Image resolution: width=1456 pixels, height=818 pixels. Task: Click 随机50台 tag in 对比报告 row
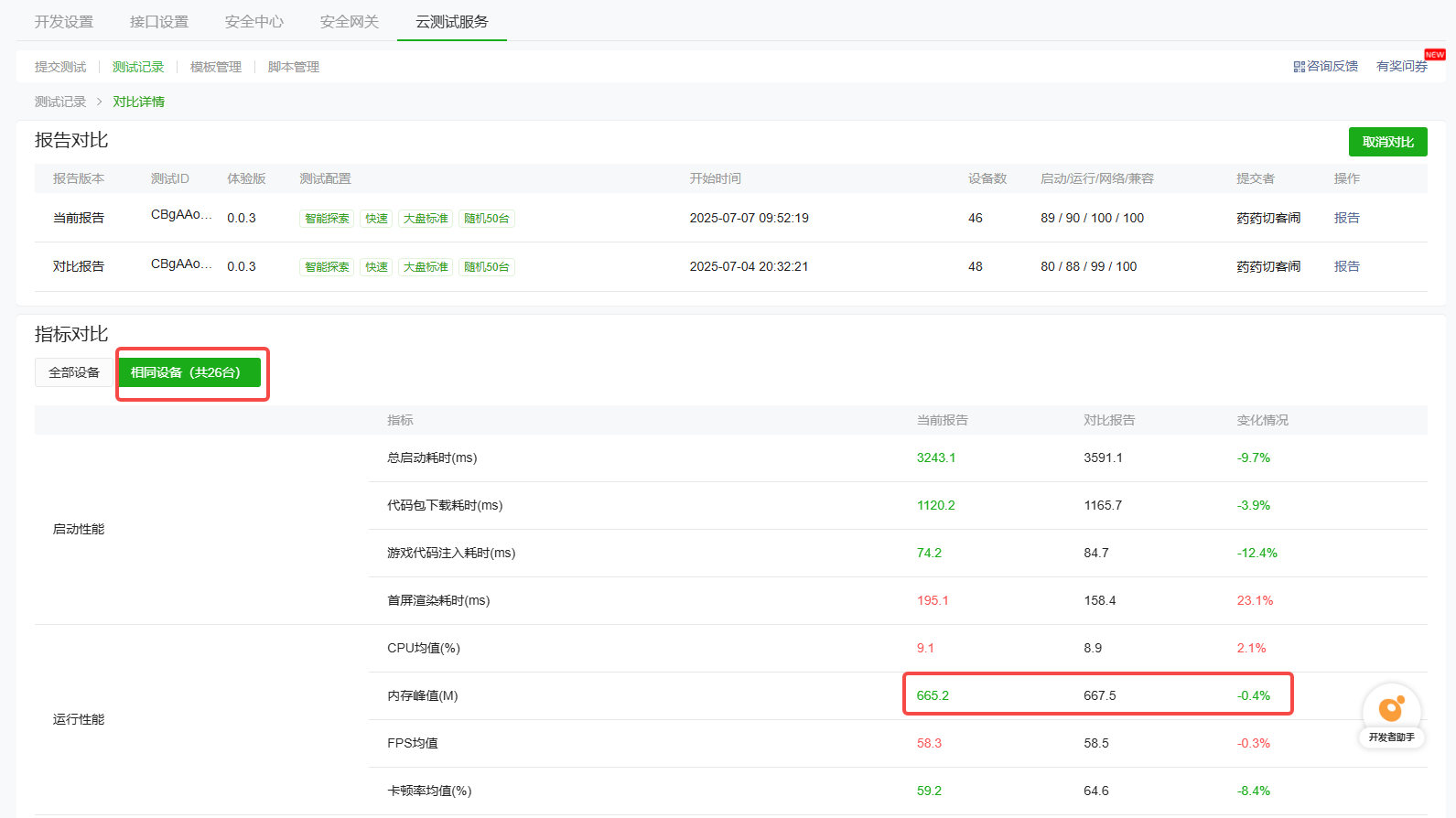487,267
